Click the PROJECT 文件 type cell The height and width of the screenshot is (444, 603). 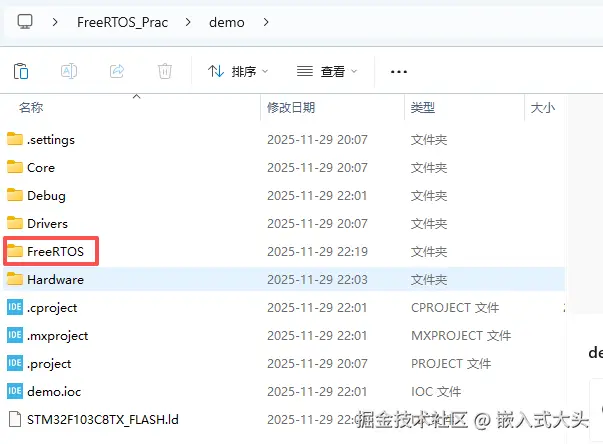click(x=451, y=364)
